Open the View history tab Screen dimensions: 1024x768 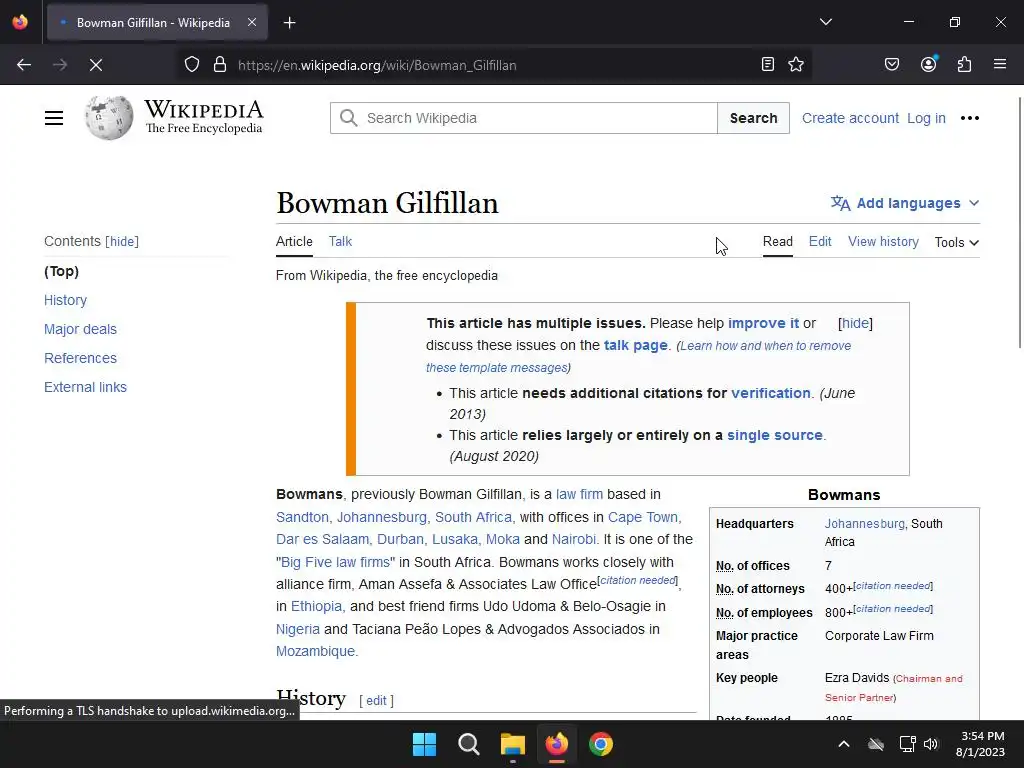pos(883,242)
